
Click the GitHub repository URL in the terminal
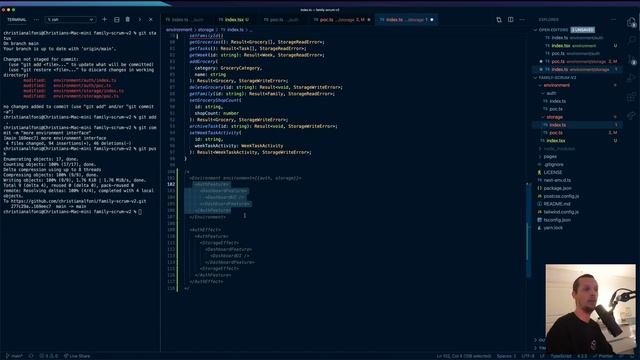click(79, 201)
